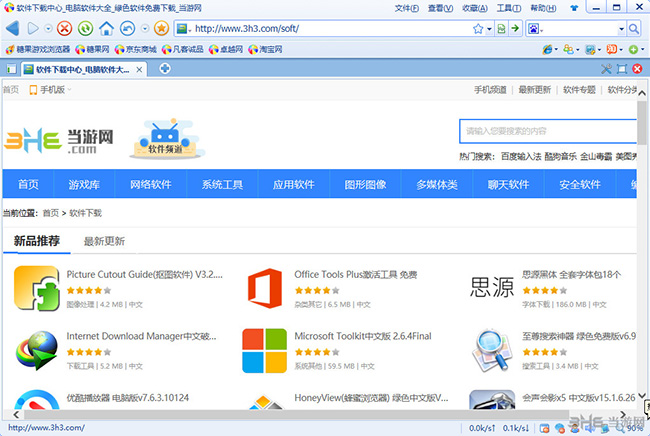
Task: Click the Baidu paw search engine icon
Action: coord(533,29)
